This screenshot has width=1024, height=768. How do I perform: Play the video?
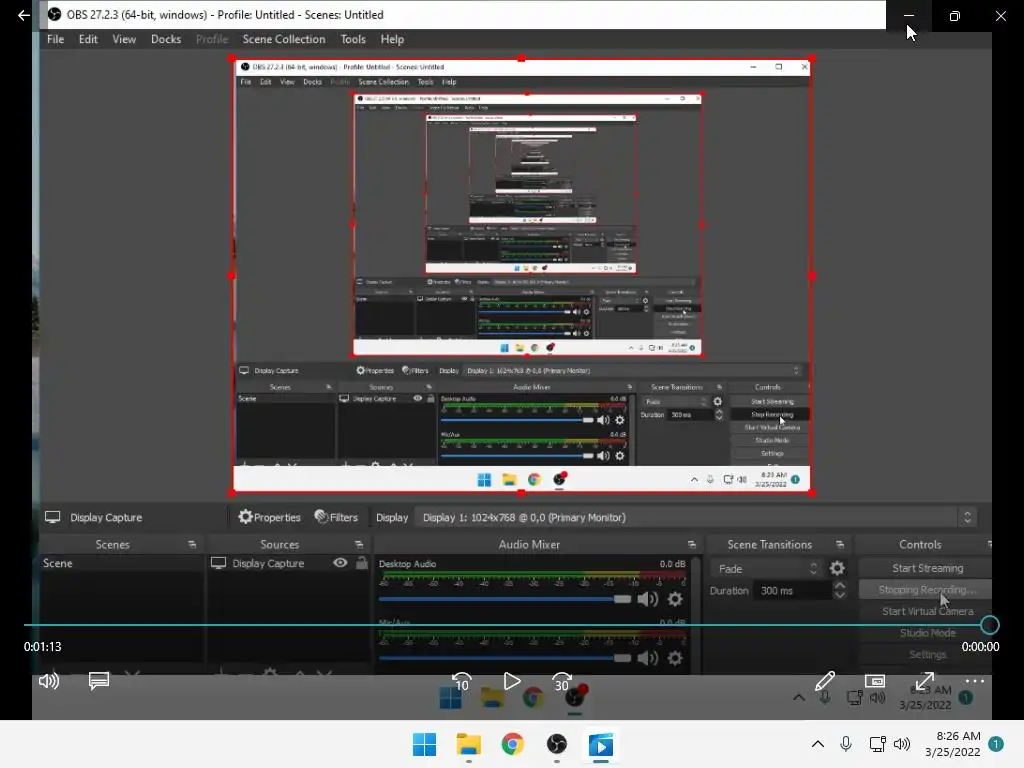pyautogui.click(x=512, y=681)
